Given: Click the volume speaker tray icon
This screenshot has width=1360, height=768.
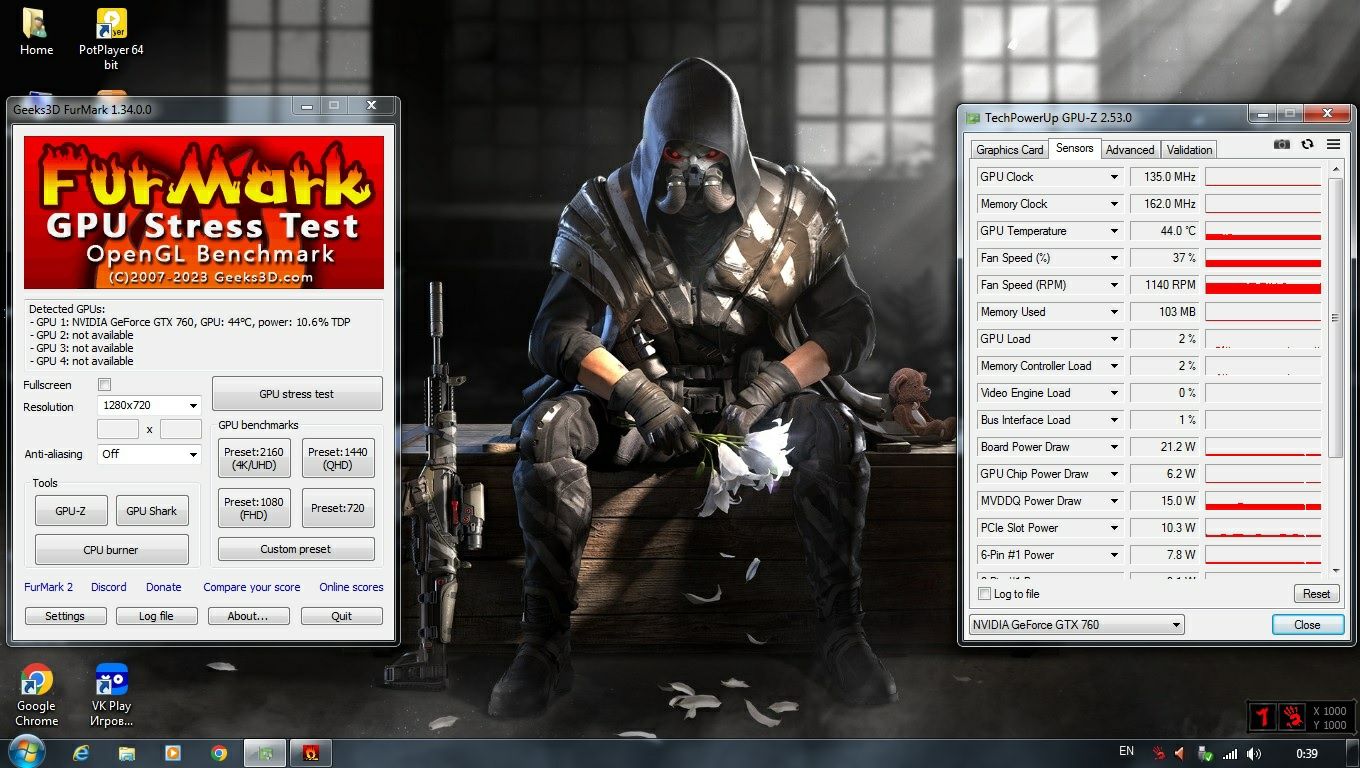Looking at the screenshot, I should 1253,753.
